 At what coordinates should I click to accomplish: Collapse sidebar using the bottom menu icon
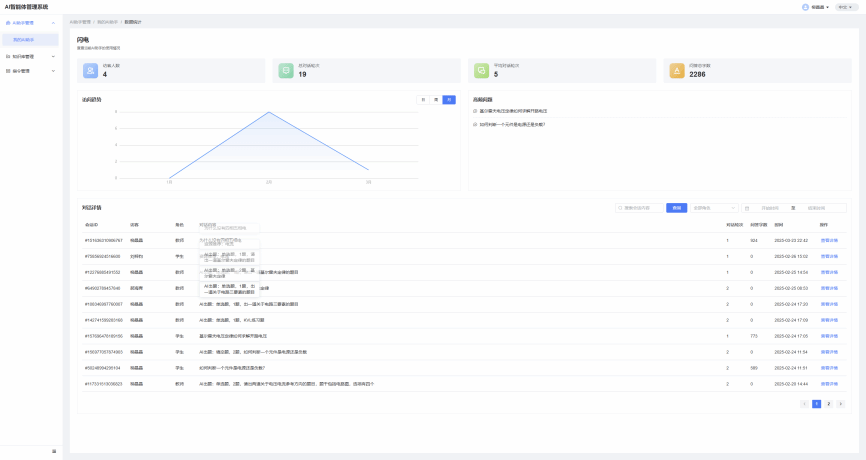54,451
